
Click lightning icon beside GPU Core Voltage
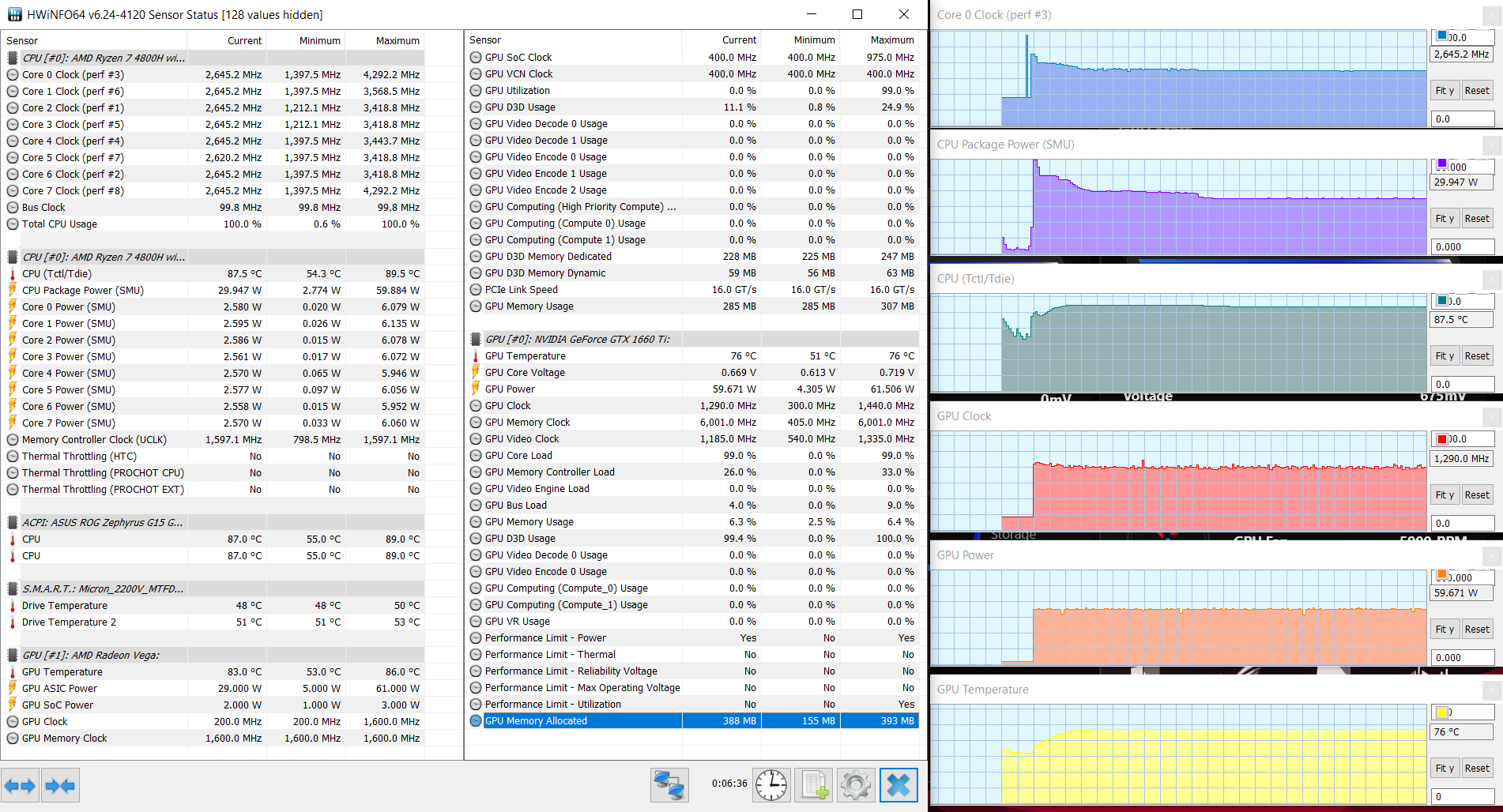(476, 373)
